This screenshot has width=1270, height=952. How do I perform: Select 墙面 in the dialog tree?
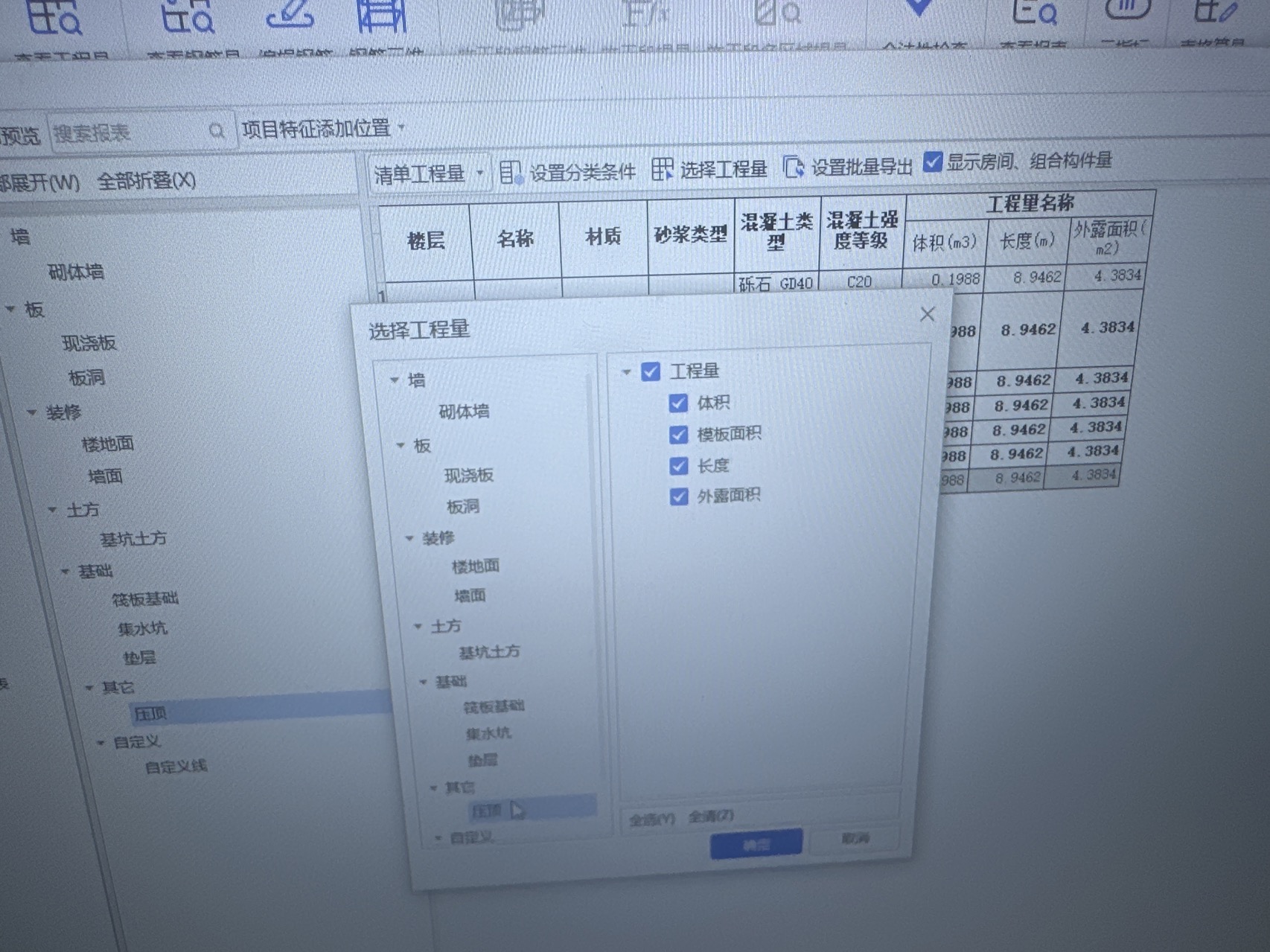[470, 596]
